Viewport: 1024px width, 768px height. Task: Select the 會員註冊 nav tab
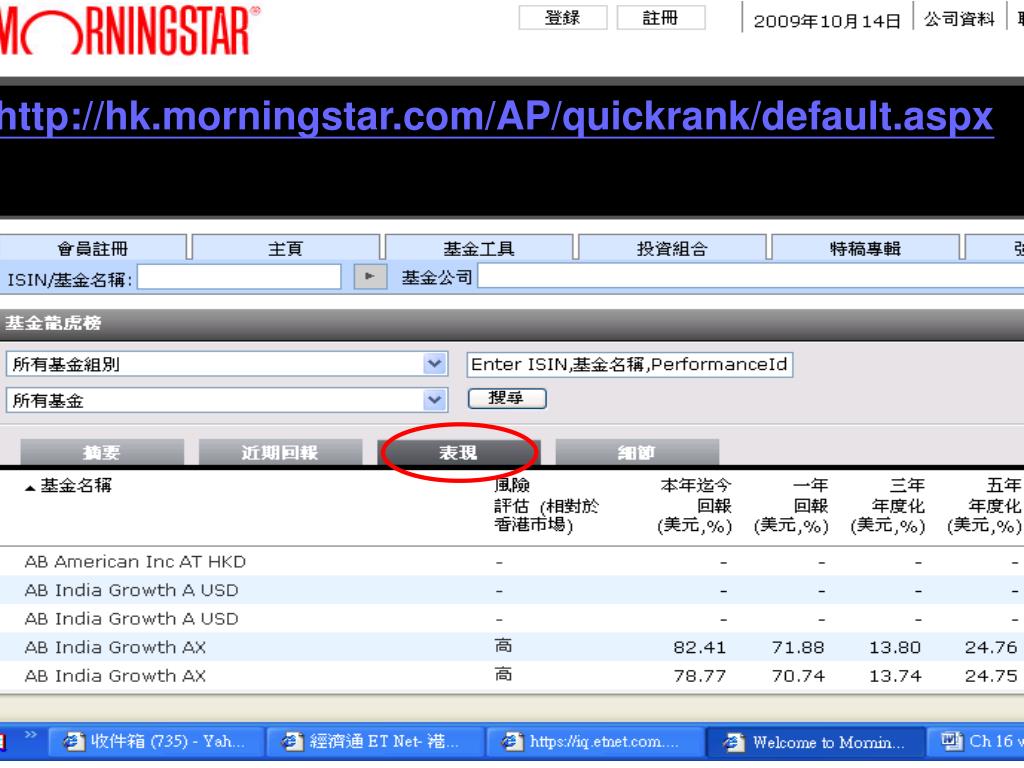coord(93,248)
